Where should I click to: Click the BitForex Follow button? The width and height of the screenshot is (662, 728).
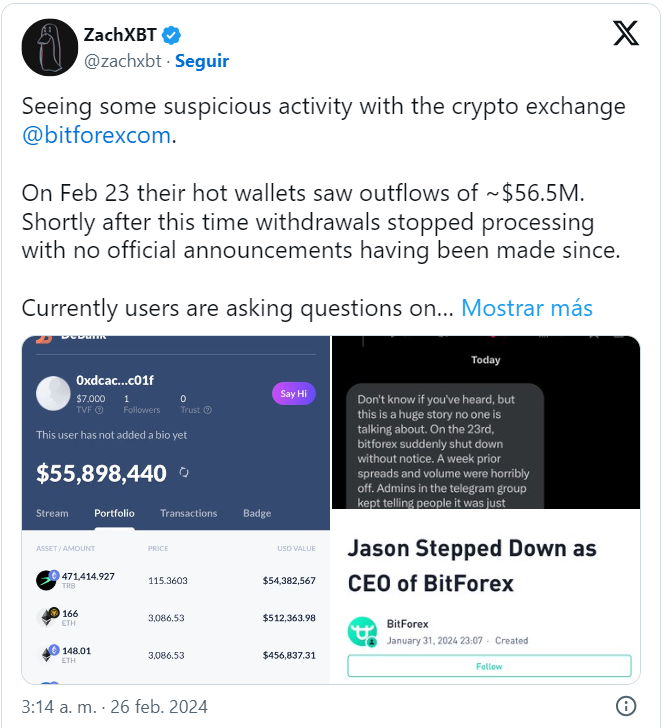pyautogui.click(x=489, y=666)
